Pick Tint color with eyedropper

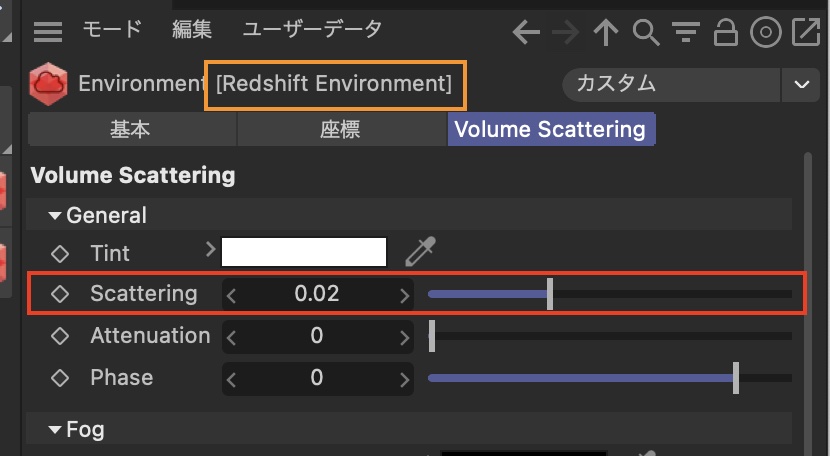[420, 252]
